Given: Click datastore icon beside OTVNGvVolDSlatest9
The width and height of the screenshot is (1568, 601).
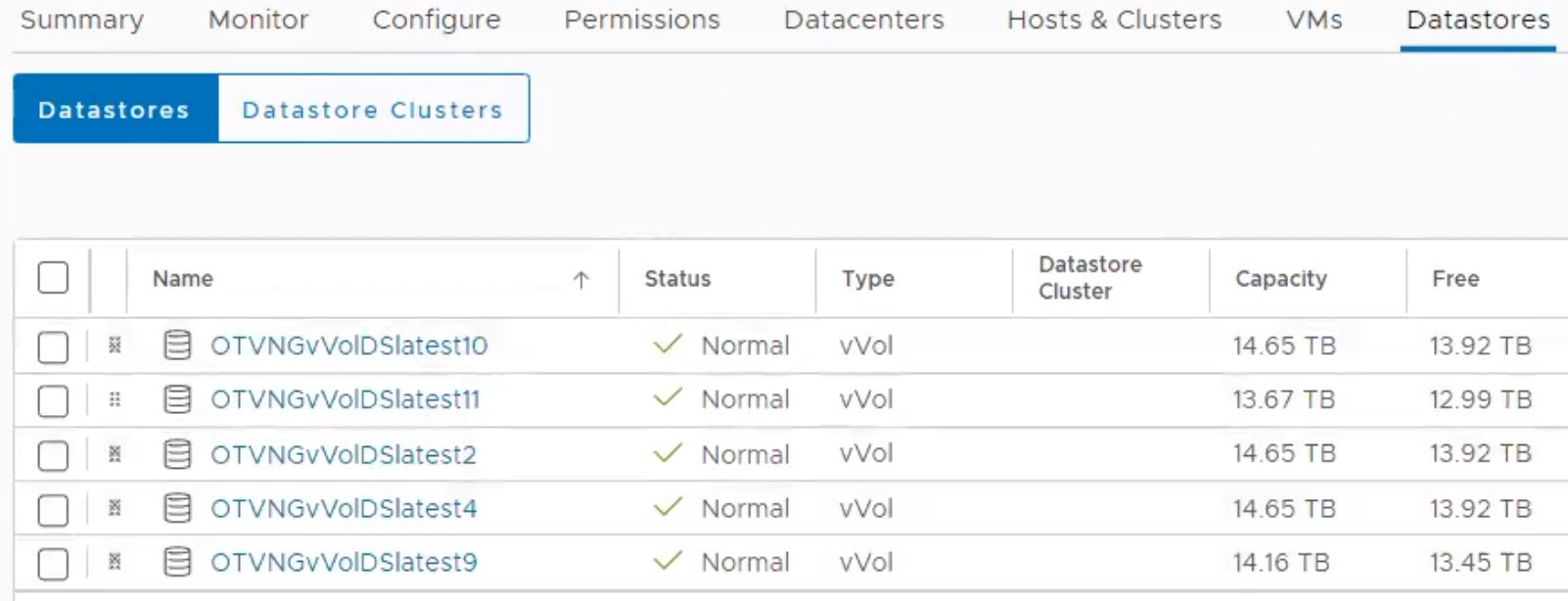Looking at the screenshot, I should tap(177, 562).
